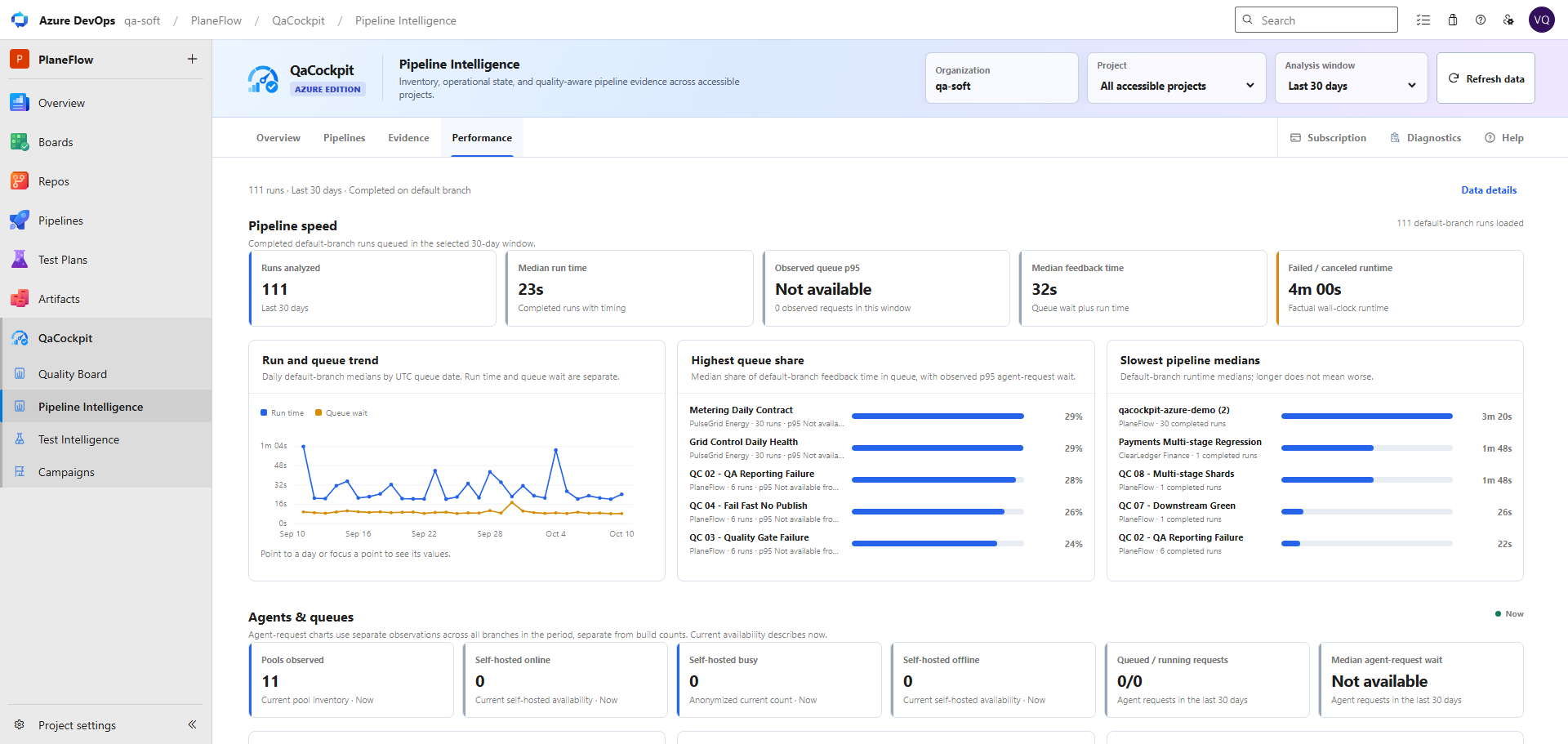Open the work items list icon in header

click(x=1423, y=20)
